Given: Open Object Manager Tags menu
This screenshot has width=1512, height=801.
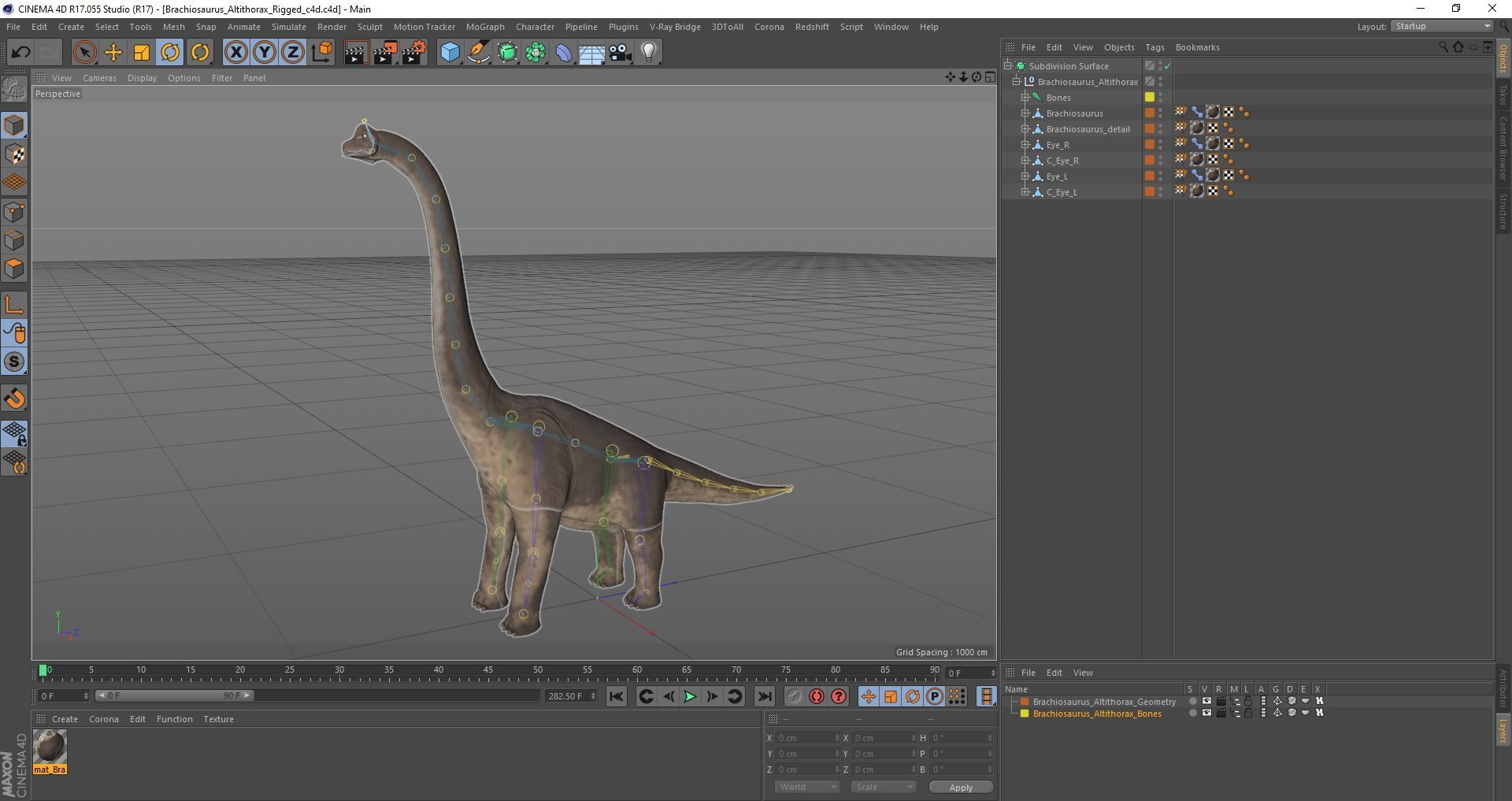Looking at the screenshot, I should [x=1154, y=47].
